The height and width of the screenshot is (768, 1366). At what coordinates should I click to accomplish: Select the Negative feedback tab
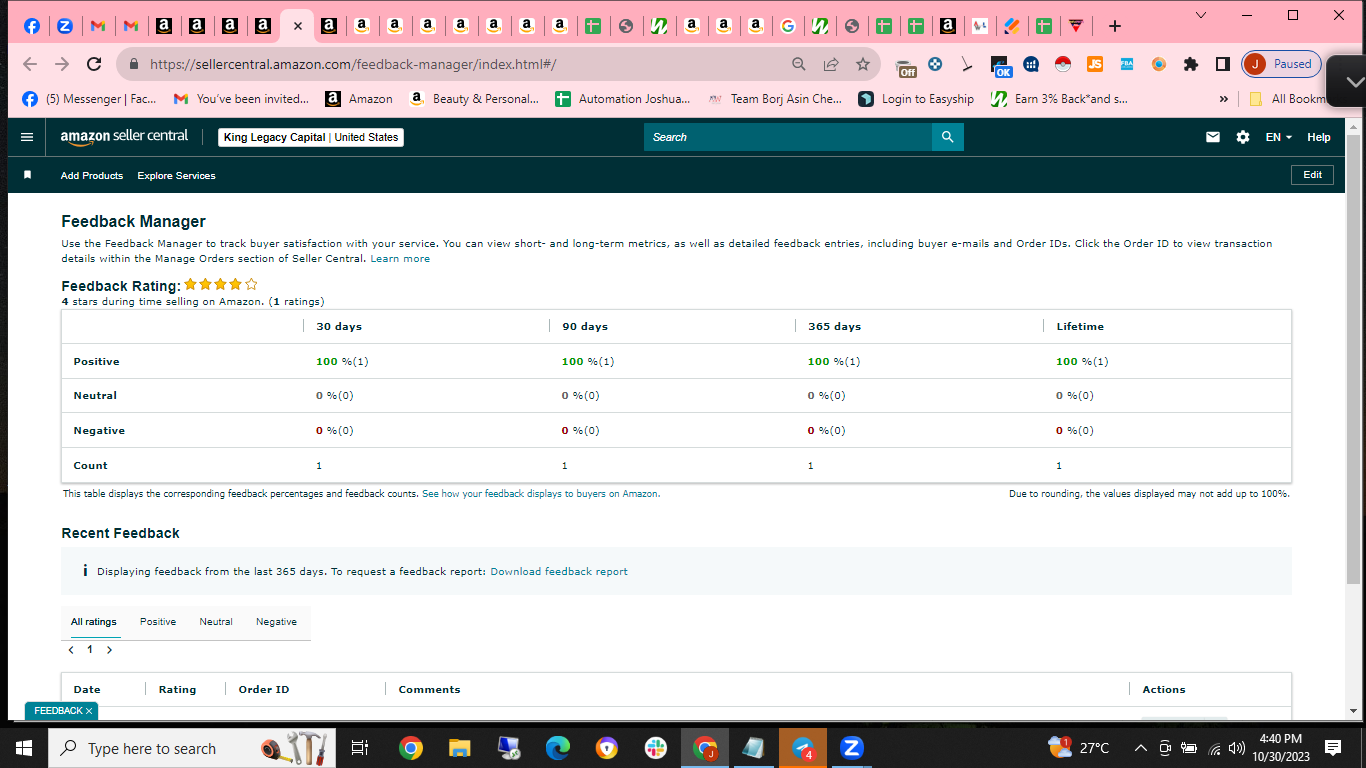[x=276, y=622]
